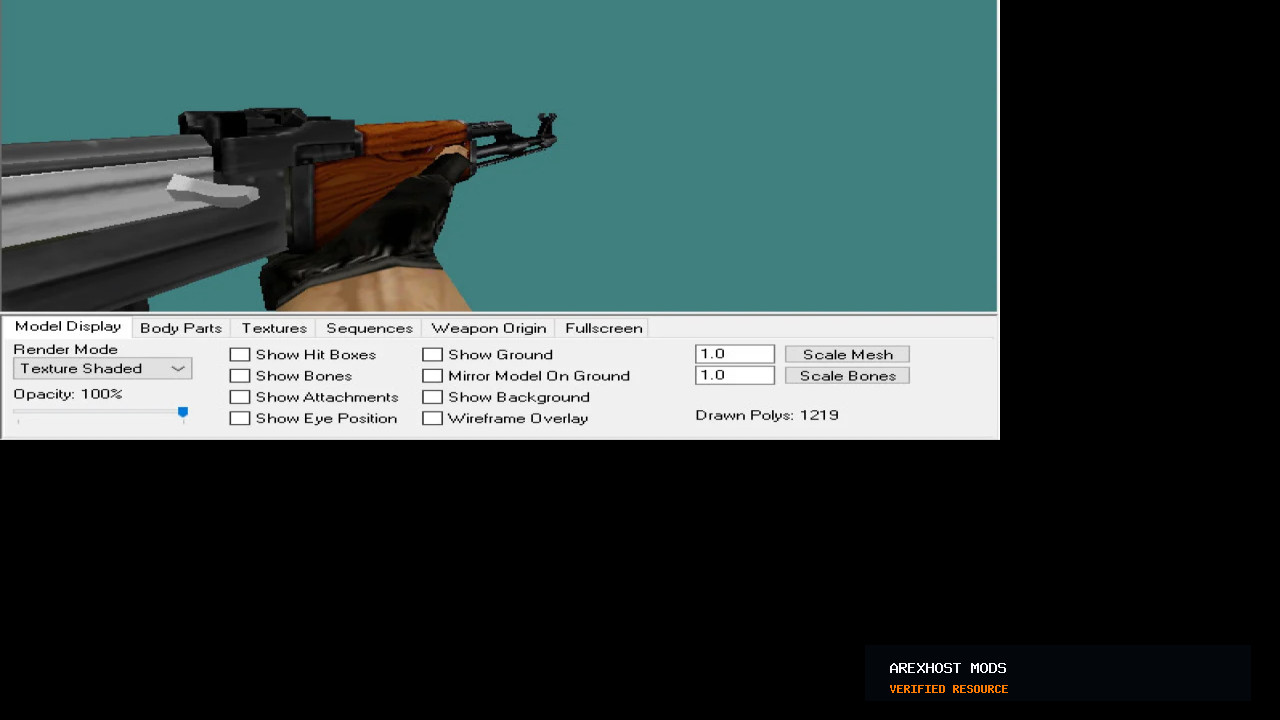Toggle Show Bones checkbox
This screenshot has width=1280, height=720.
pos(240,376)
